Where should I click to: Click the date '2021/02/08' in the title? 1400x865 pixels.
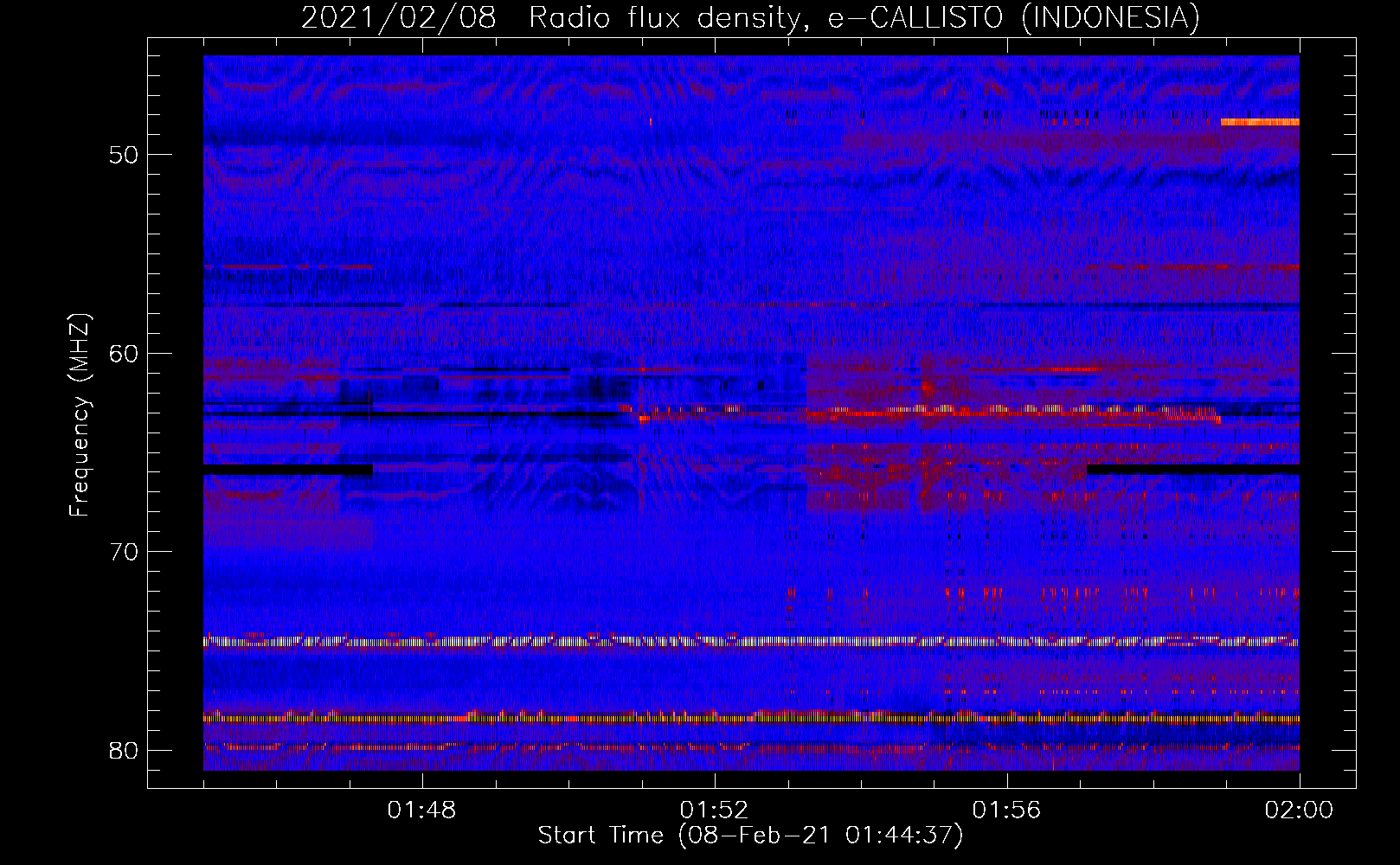pyautogui.click(x=398, y=17)
